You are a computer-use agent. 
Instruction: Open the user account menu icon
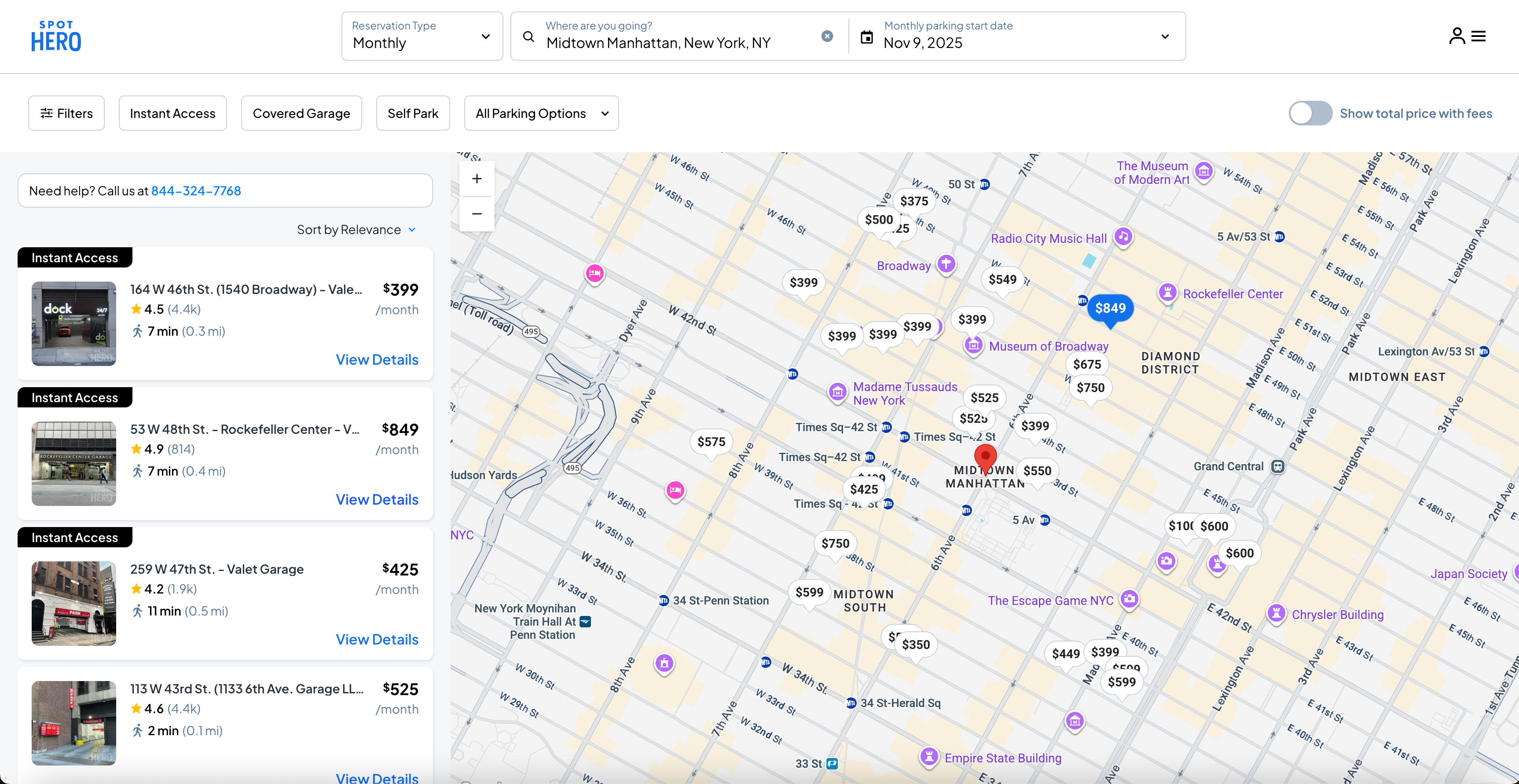1457,36
